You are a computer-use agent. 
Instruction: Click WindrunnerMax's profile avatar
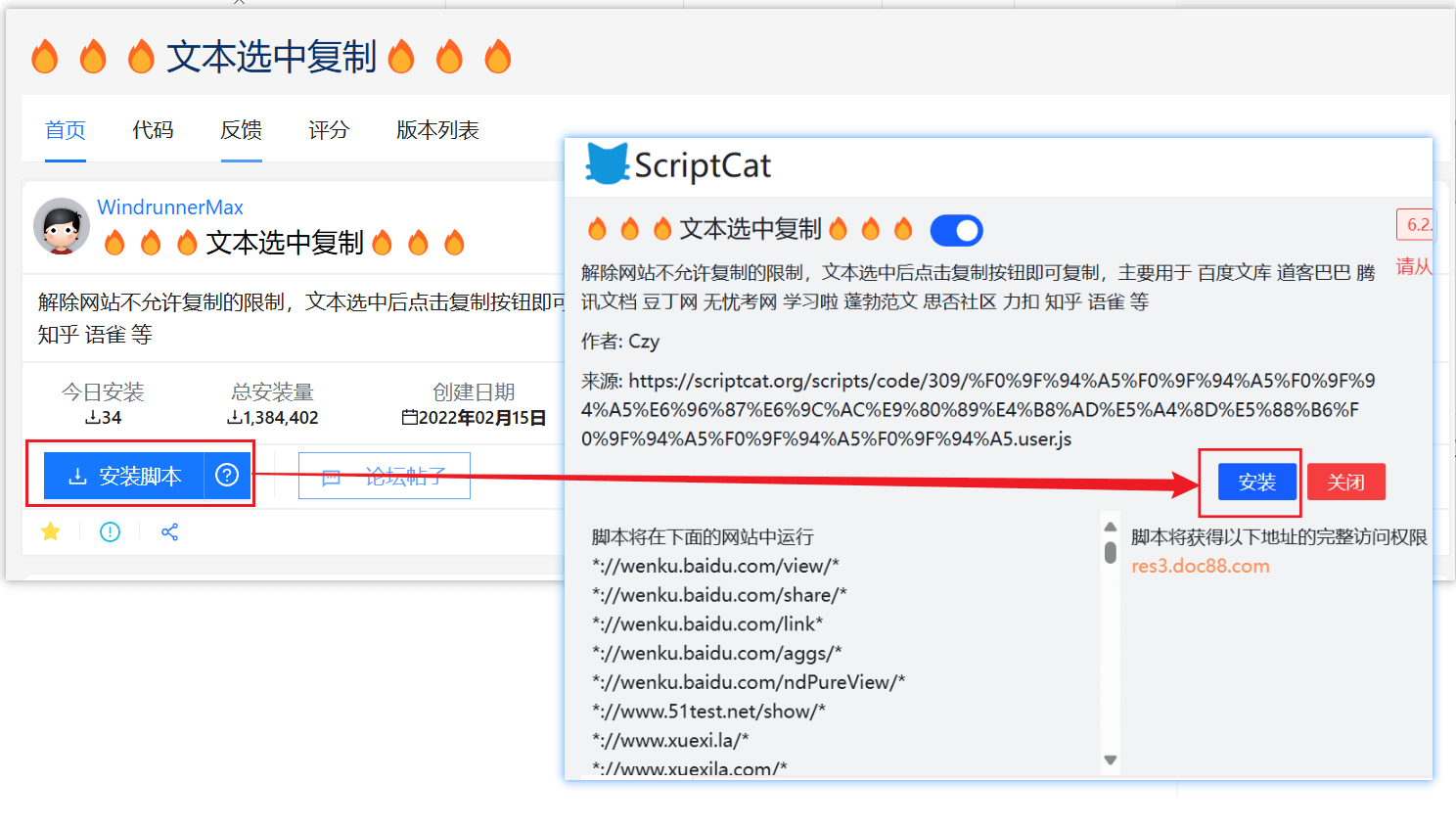(x=62, y=226)
